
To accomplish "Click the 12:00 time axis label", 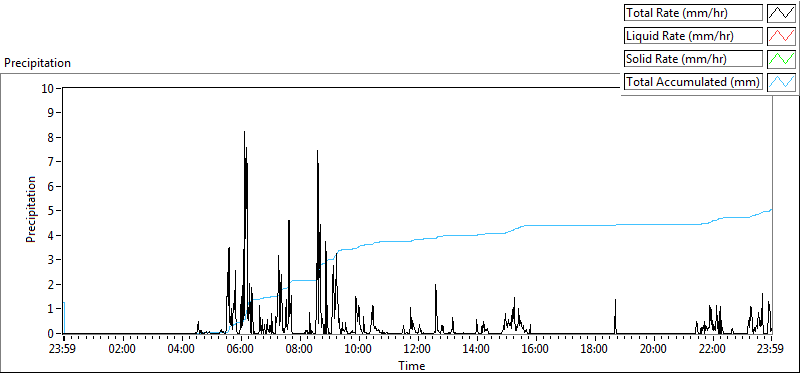I will (x=418, y=350).
